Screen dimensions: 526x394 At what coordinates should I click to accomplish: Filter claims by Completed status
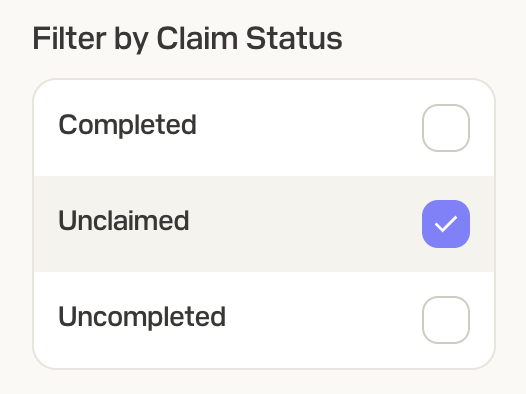[446, 128]
